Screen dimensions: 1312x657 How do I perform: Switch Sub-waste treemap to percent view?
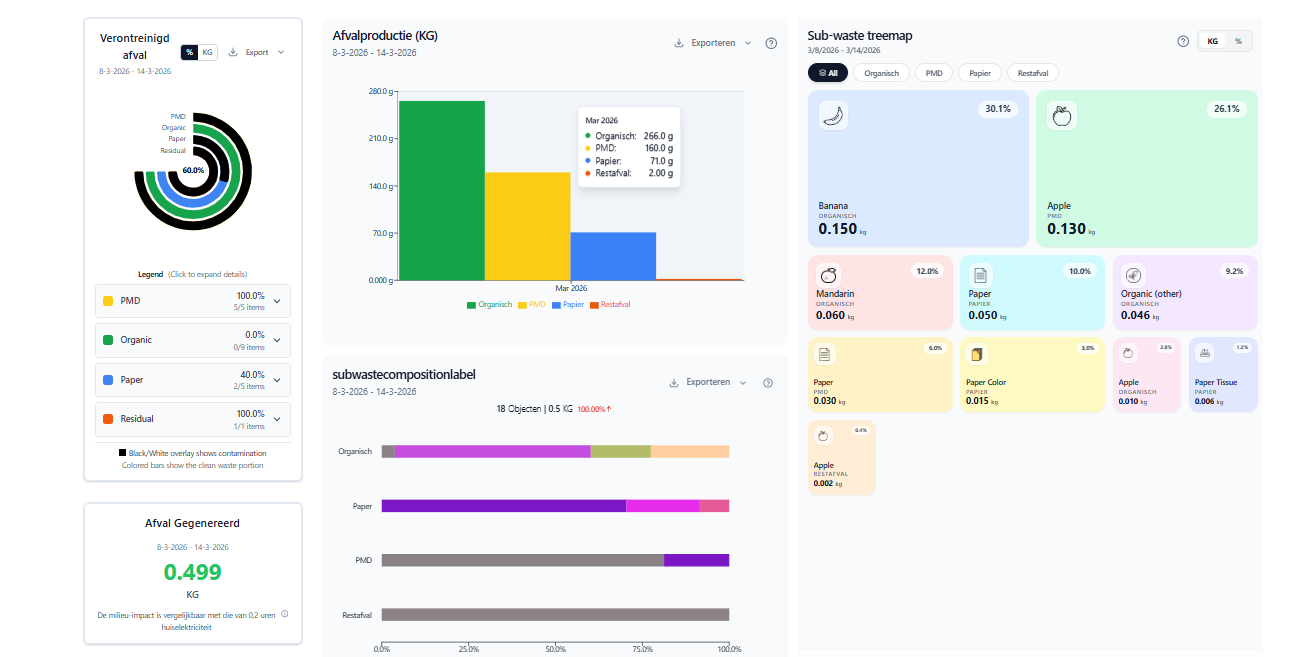point(1238,41)
